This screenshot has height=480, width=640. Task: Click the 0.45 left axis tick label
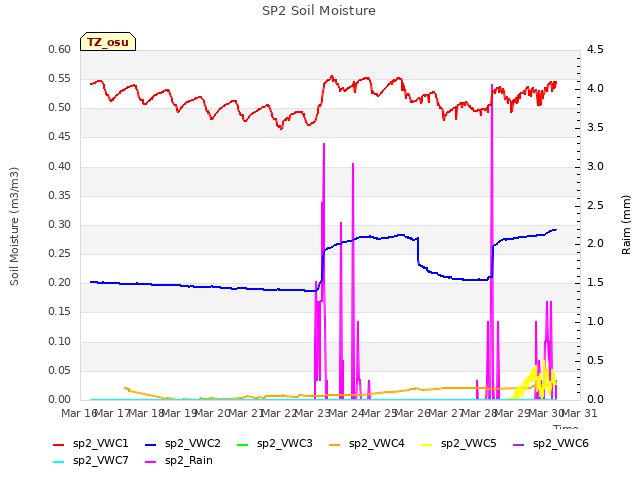click(x=60, y=137)
